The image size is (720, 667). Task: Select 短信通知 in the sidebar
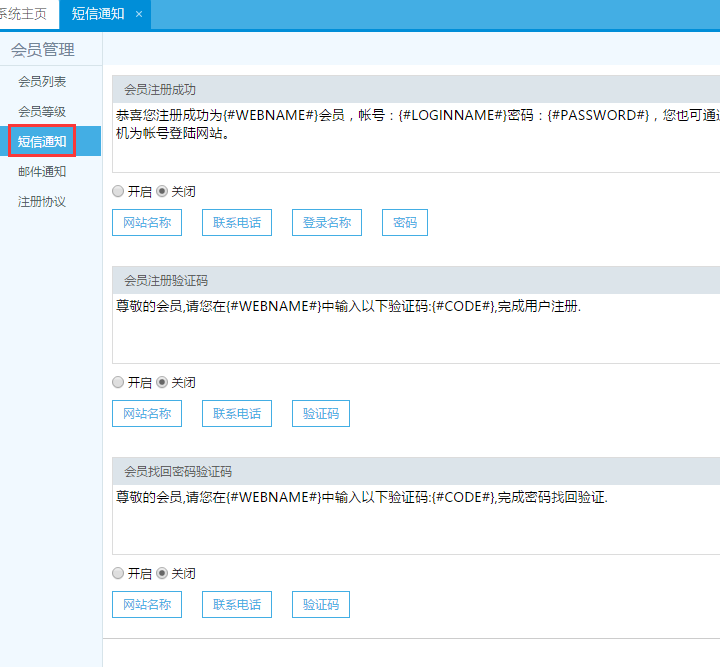click(42, 141)
